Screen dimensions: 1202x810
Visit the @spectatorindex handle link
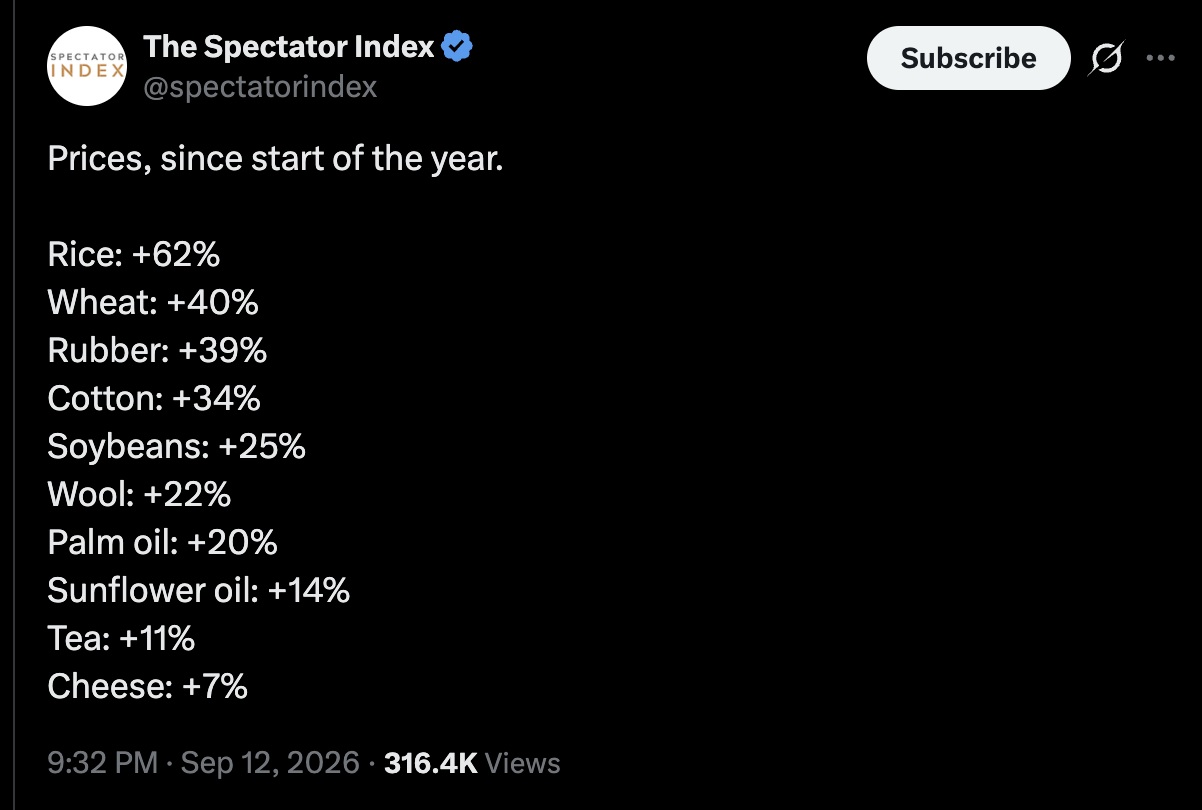(x=260, y=87)
